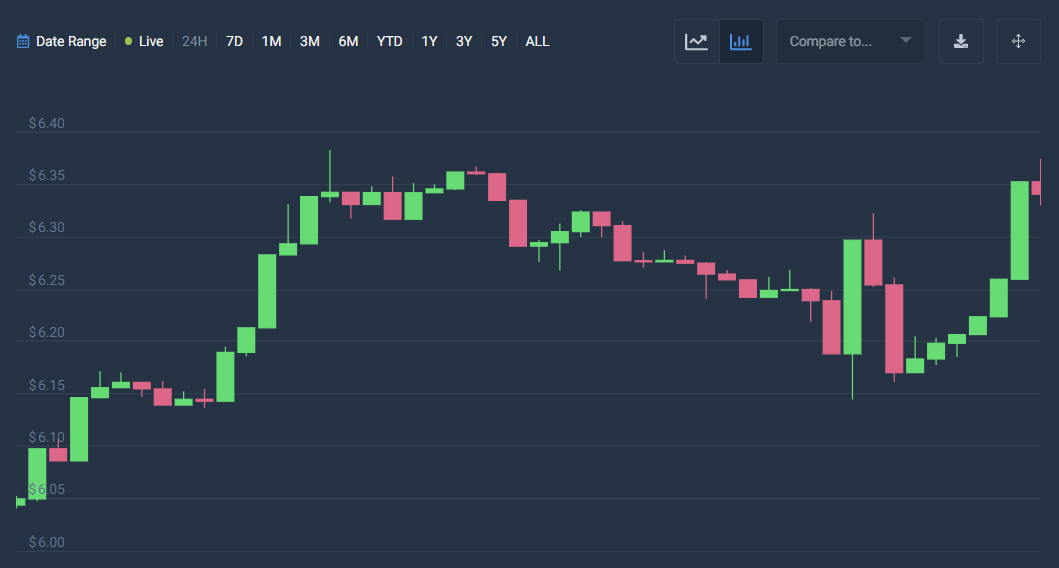Click the tall green candle reaching $6.35

tap(1019, 230)
